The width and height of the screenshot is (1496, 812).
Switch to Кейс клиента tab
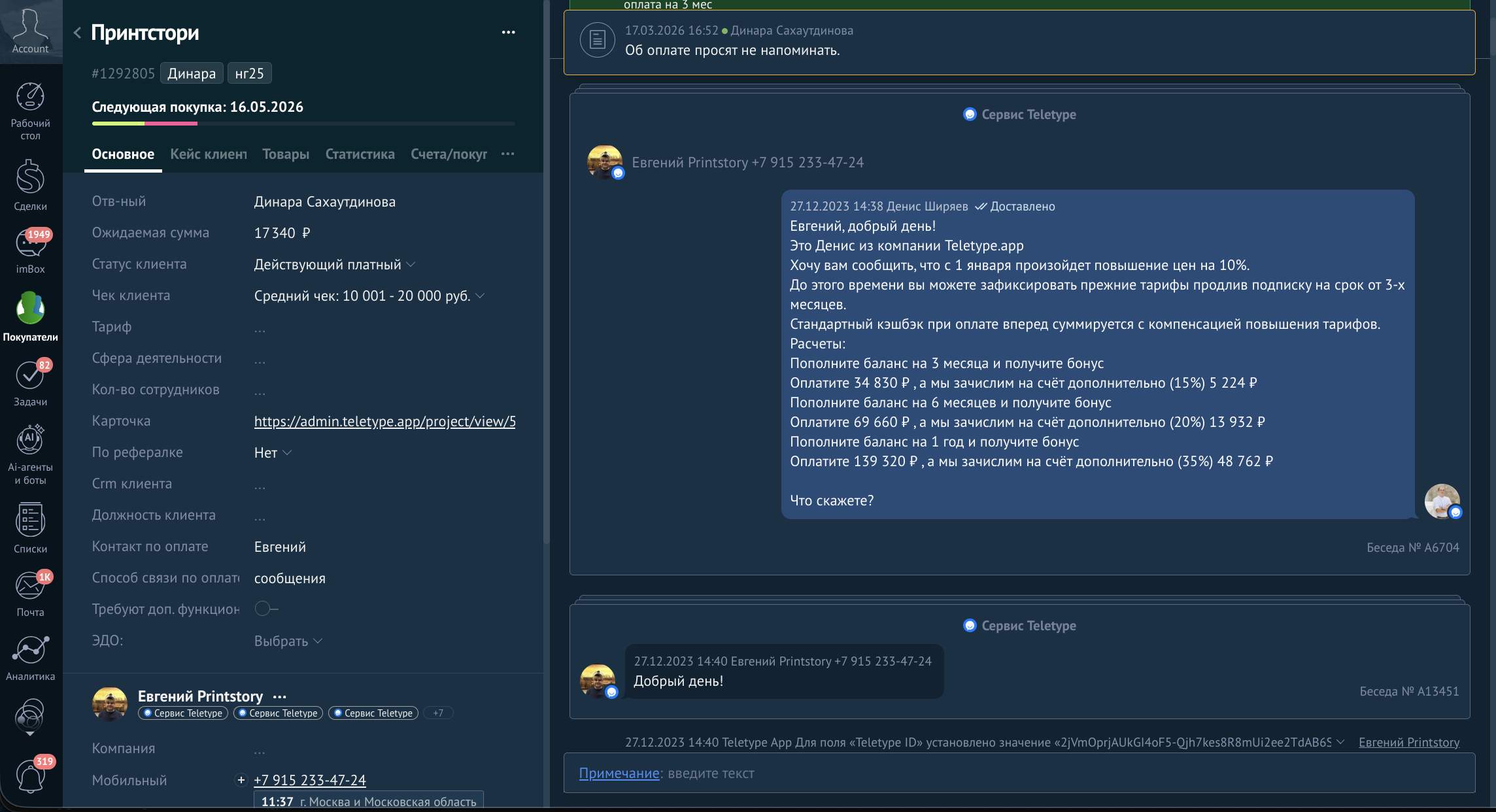coord(209,154)
